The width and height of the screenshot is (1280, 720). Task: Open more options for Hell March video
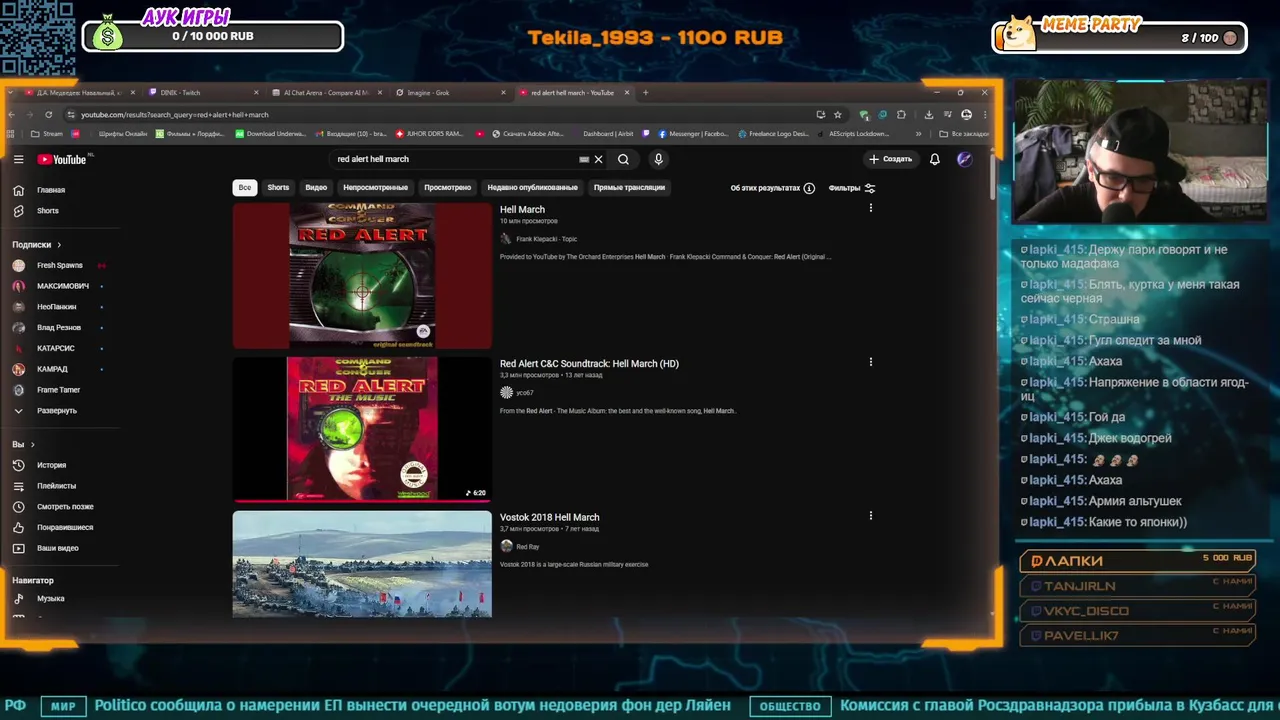tap(870, 208)
